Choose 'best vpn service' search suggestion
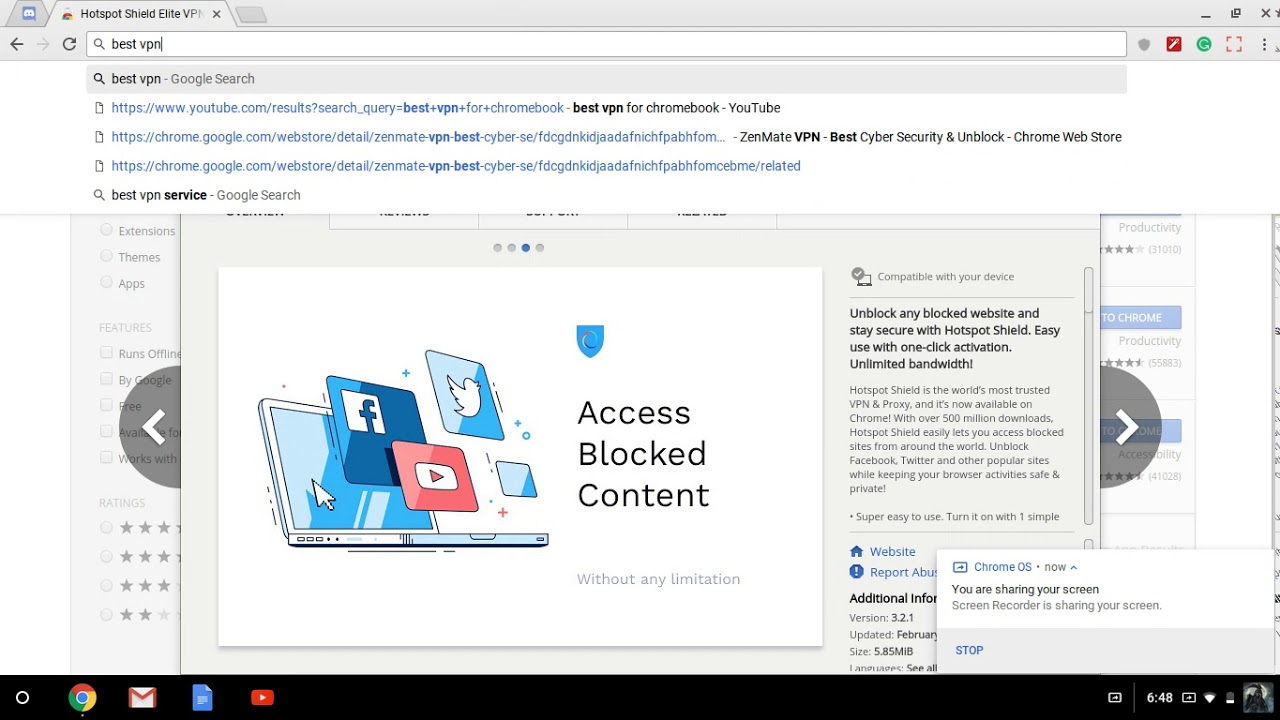 pos(606,195)
